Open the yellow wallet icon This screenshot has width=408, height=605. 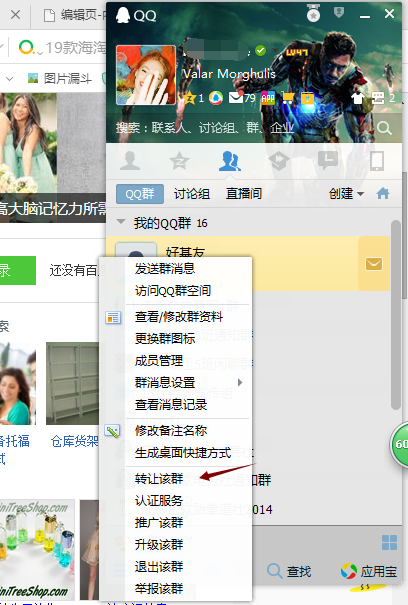308,98
